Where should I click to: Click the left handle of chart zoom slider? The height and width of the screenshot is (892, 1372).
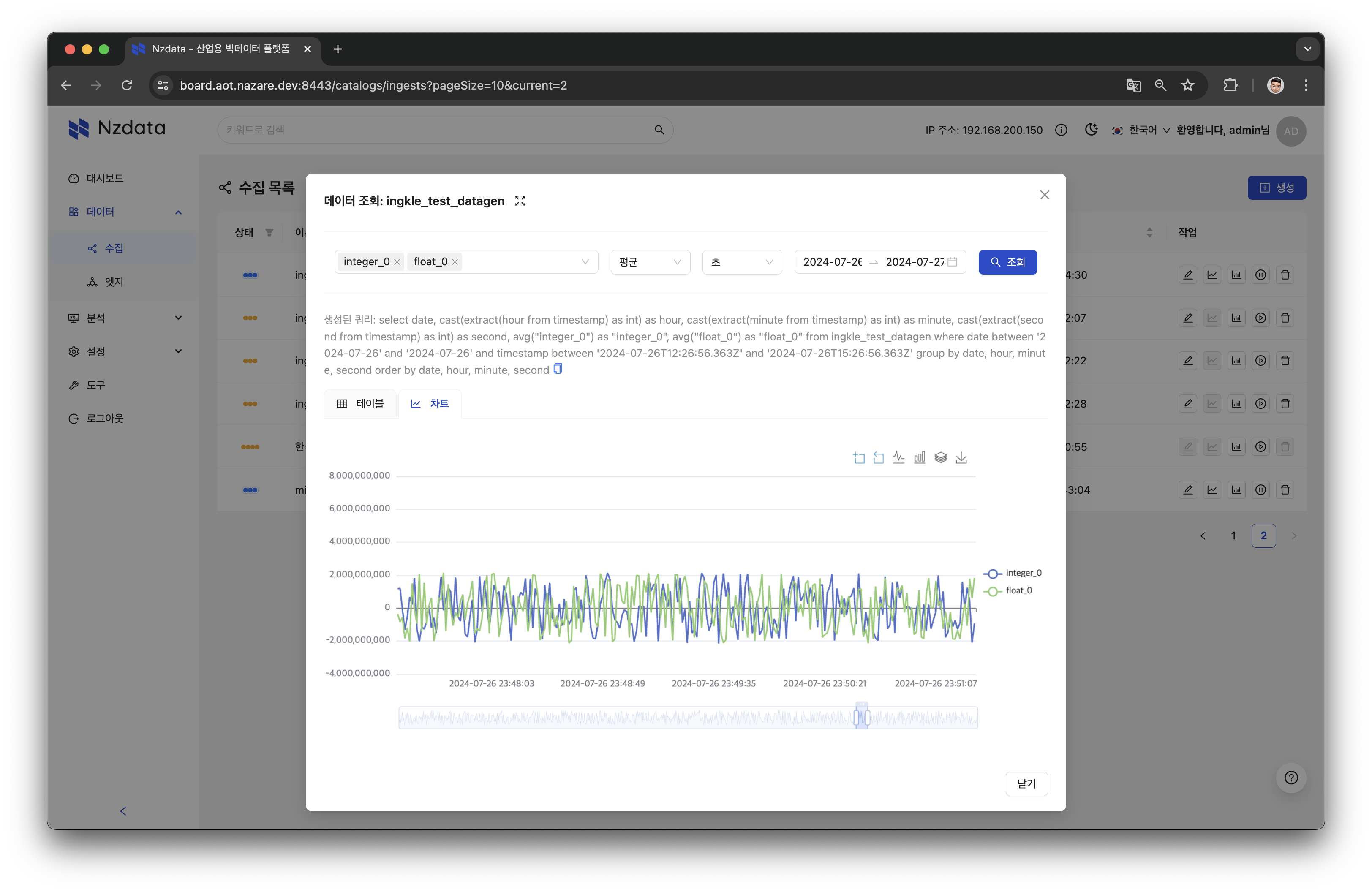(857, 718)
